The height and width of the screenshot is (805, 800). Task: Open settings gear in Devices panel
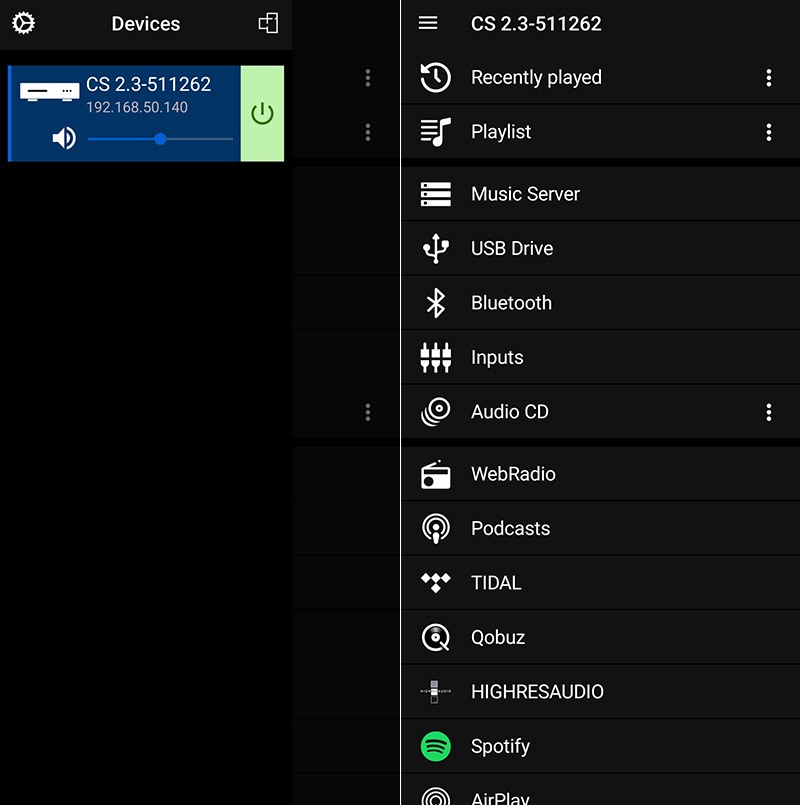[x=23, y=24]
